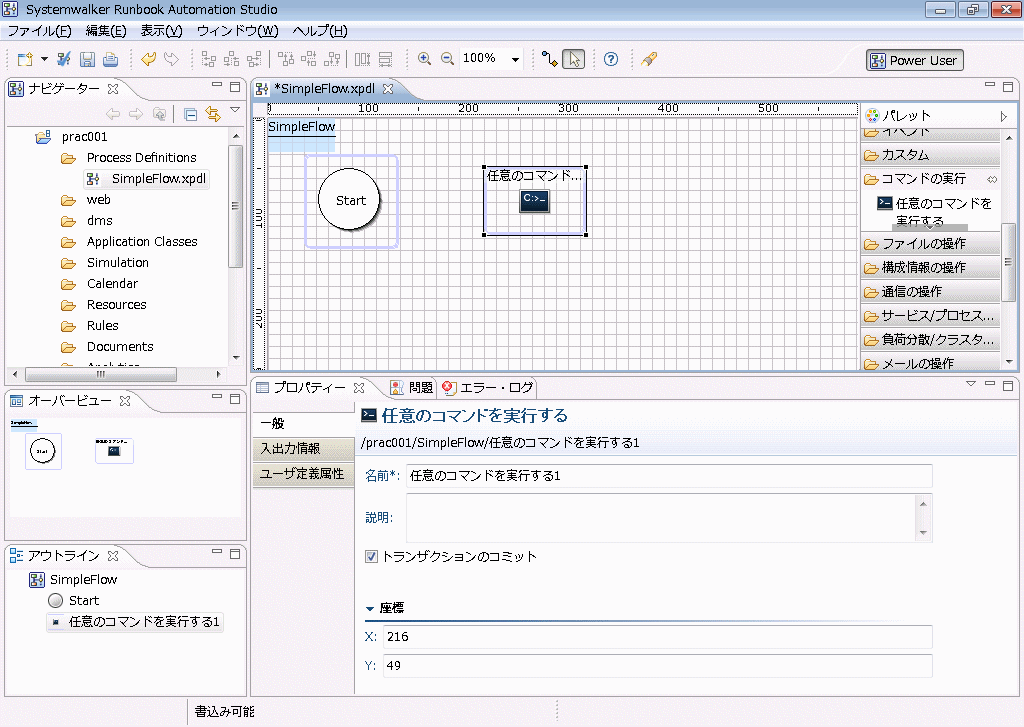The width and height of the screenshot is (1024, 727).
Task: Pick 任意のコマンドを実行する palette item
Action: click(x=935, y=212)
